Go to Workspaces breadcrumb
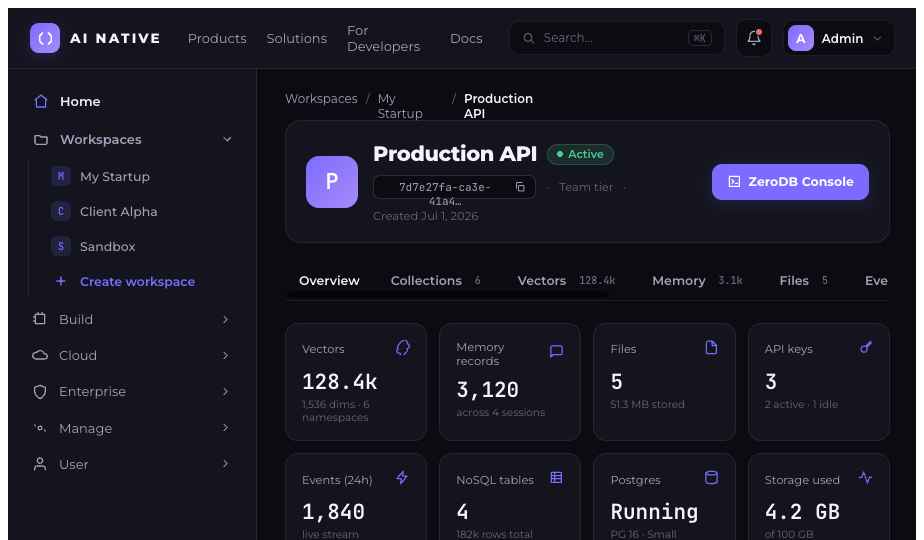This screenshot has height=540, width=924. 321,98
